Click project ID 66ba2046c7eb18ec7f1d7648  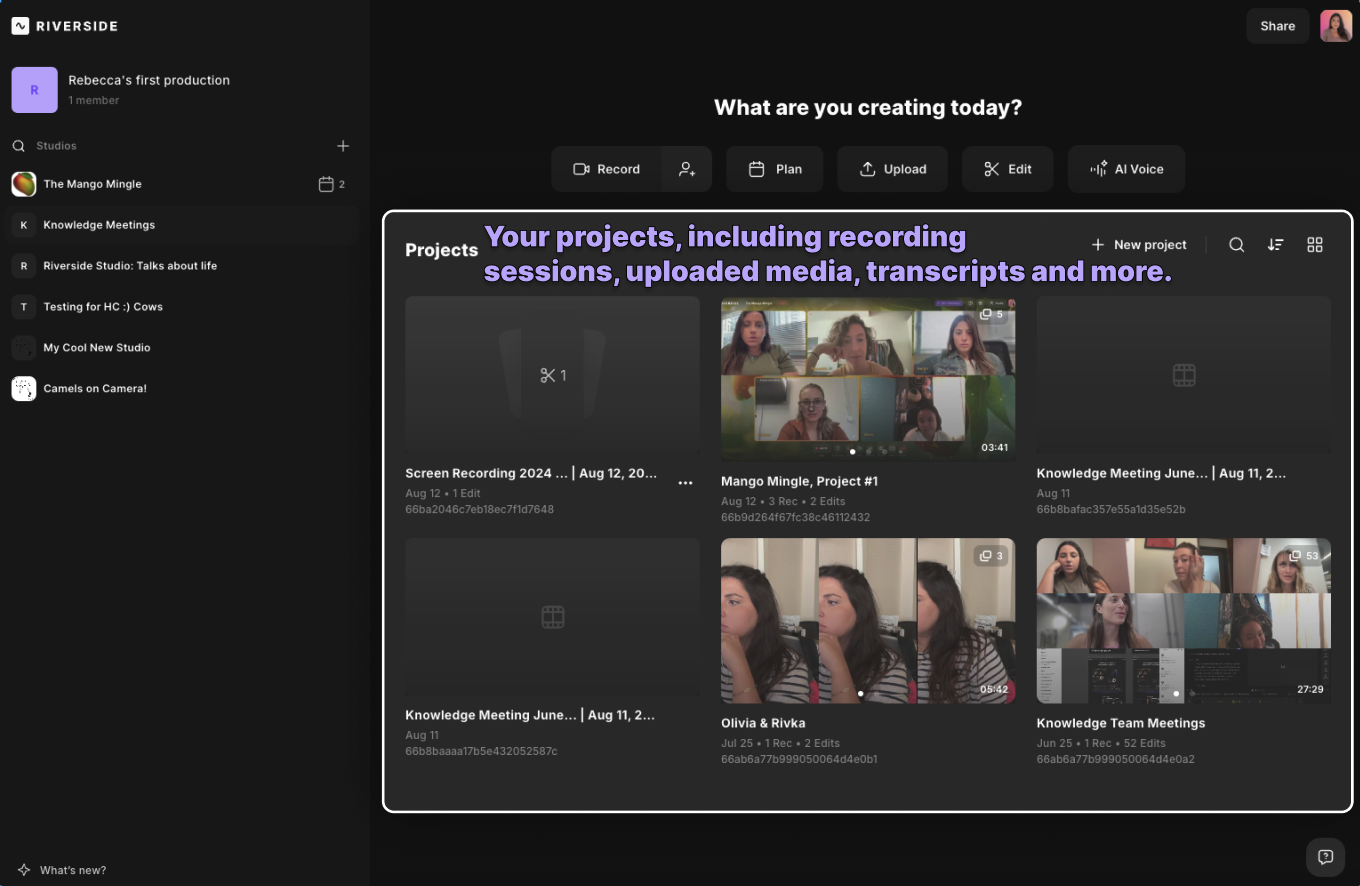[479, 509]
